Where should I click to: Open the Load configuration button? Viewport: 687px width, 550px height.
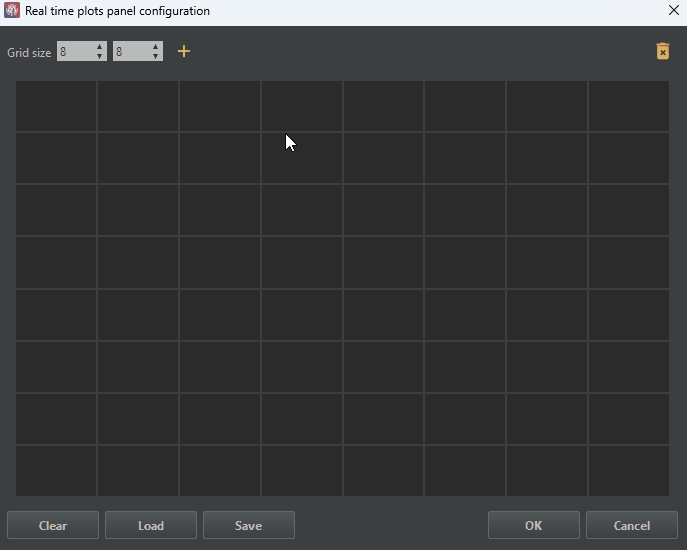click(x=151, y=525)
